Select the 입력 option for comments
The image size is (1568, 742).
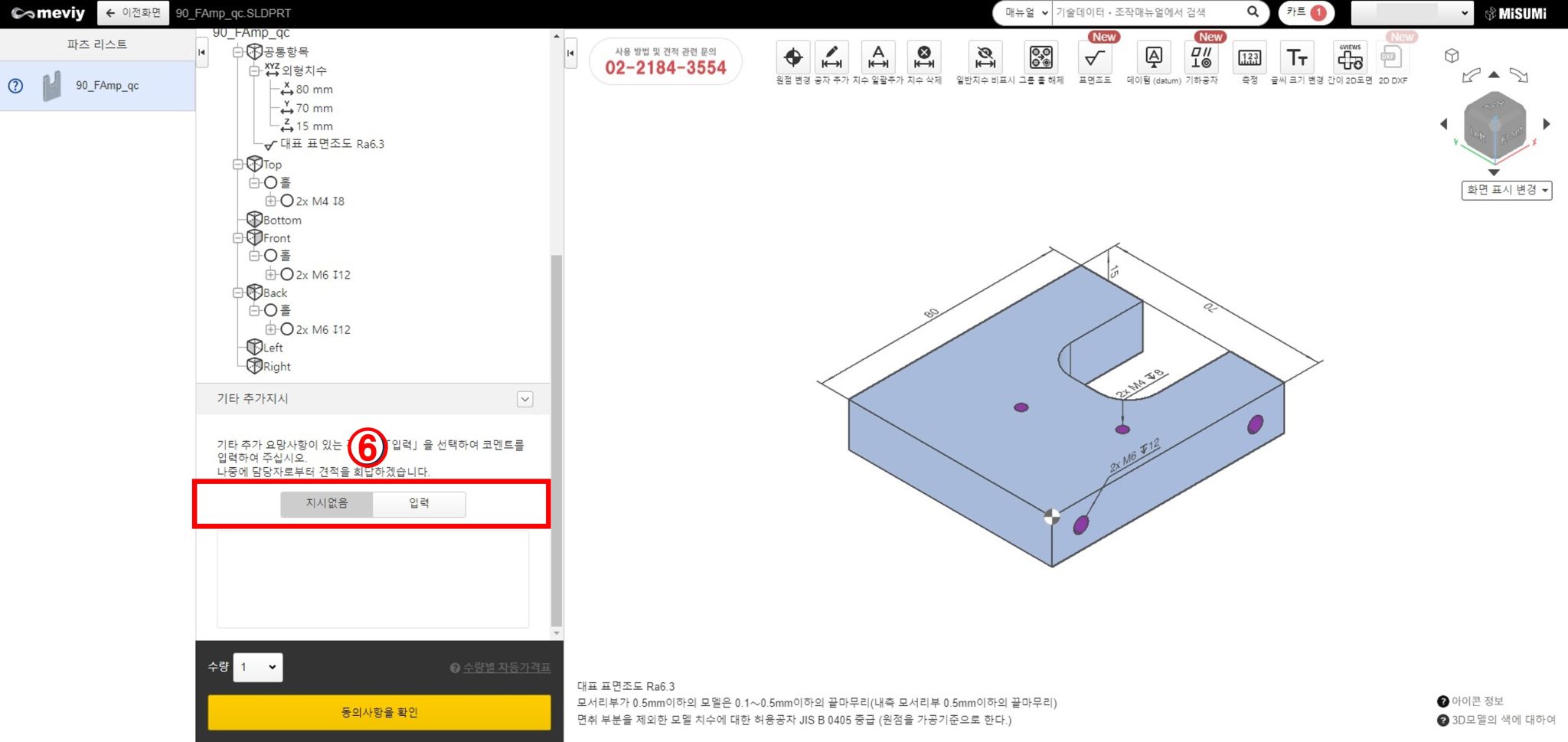(419, 504)
